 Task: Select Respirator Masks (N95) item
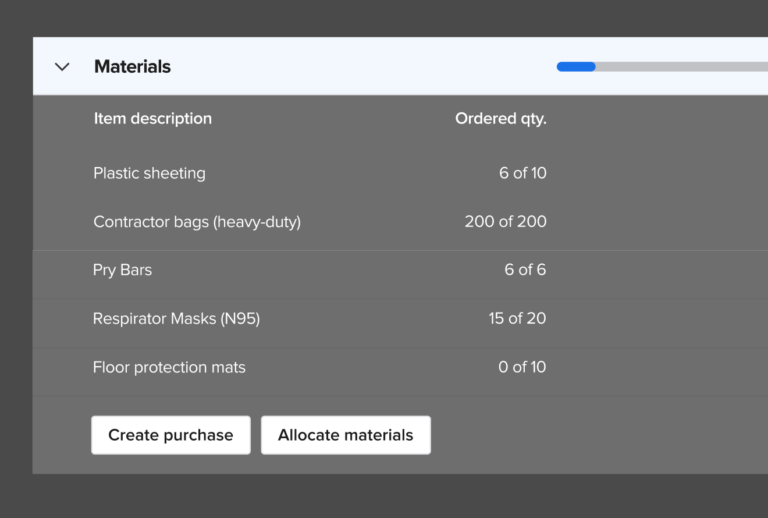176,319
